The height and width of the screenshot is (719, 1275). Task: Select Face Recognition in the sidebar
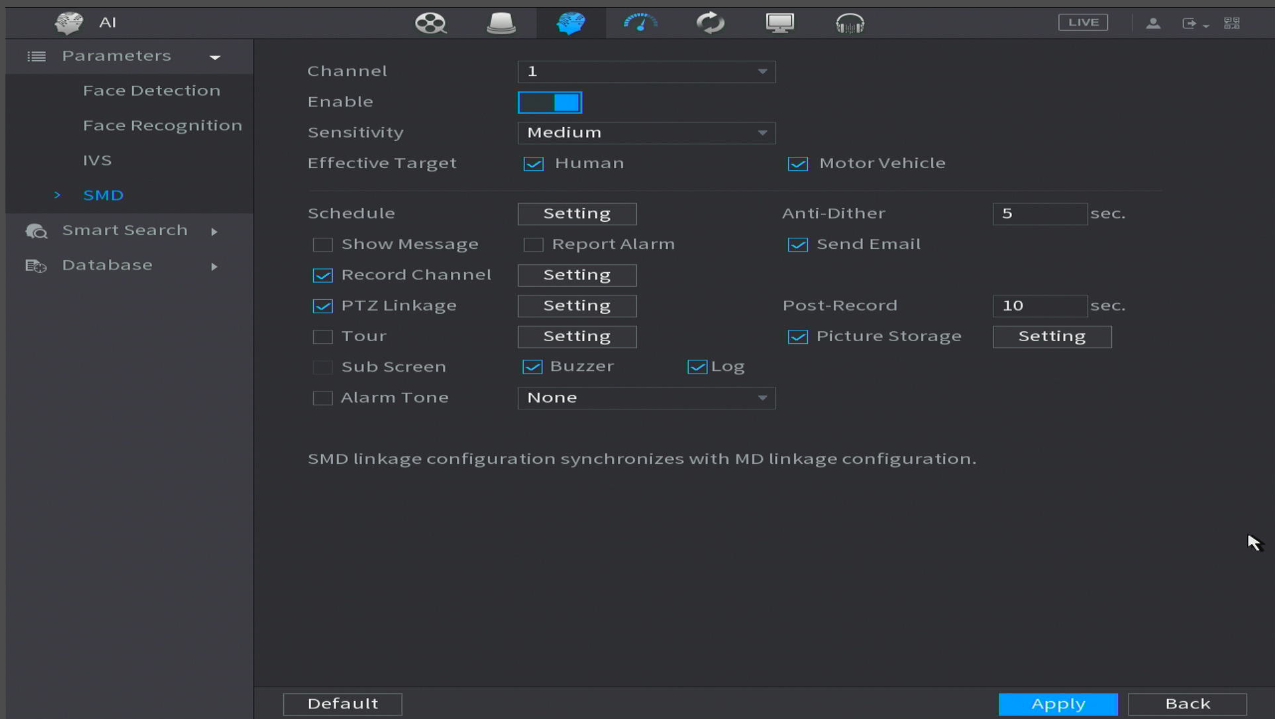click(x=163, y=125)
